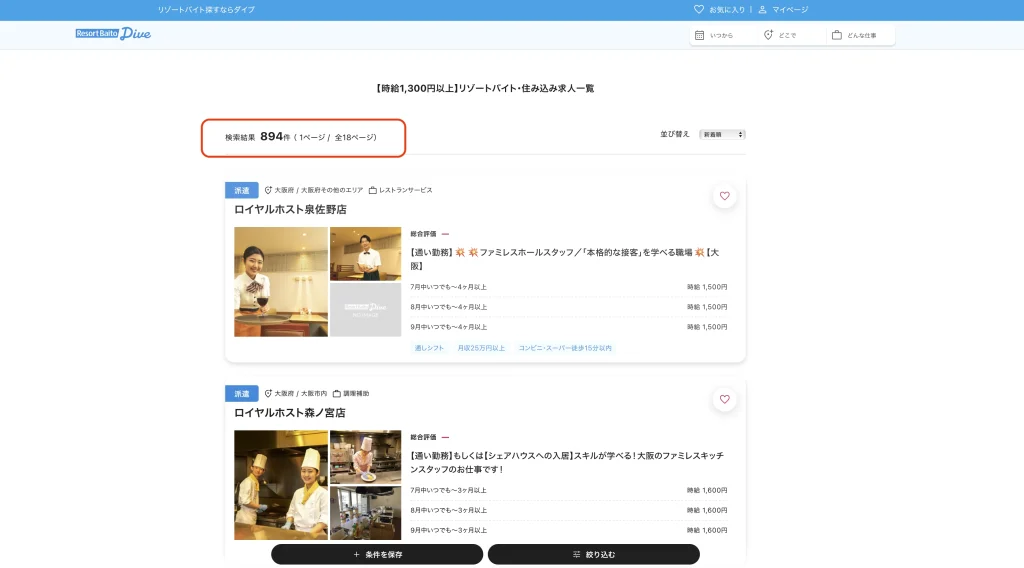Click 9月中いつでも〜3ヶ月以上 row
Image resolution: width=1024 pixels, height=568 pixels.
coord(568,530)
